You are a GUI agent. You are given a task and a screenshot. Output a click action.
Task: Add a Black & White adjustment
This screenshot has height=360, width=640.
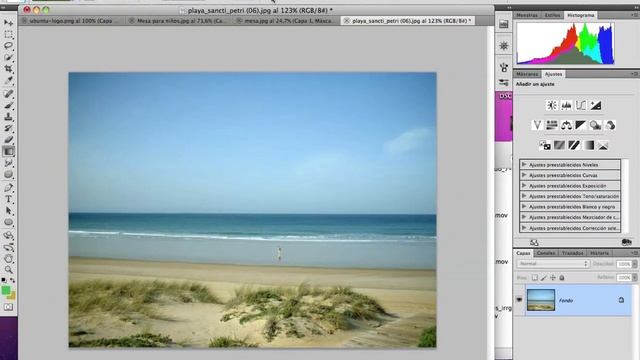[x=580, y=125]
